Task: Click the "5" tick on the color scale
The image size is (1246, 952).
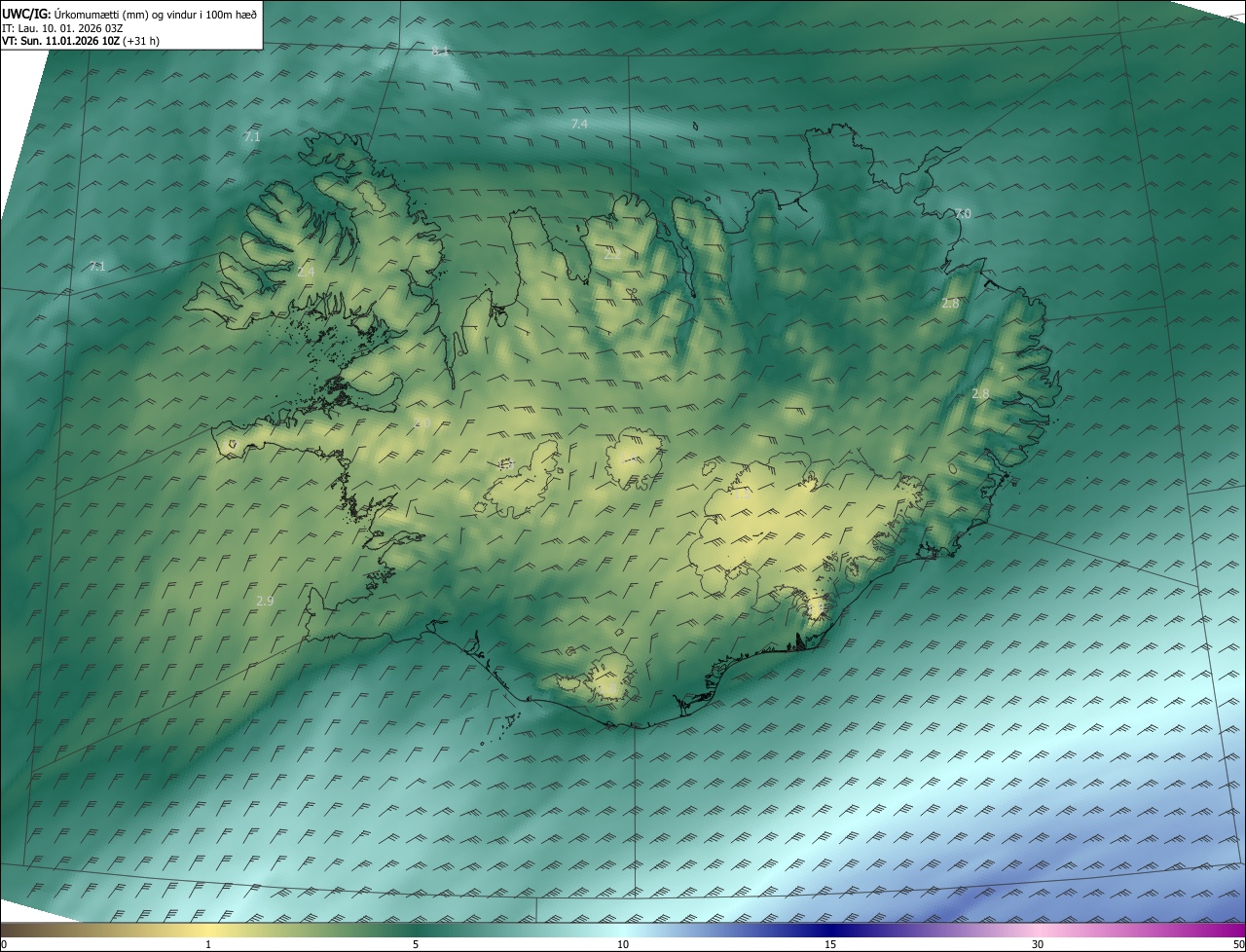Action: (x=416, y=945)
